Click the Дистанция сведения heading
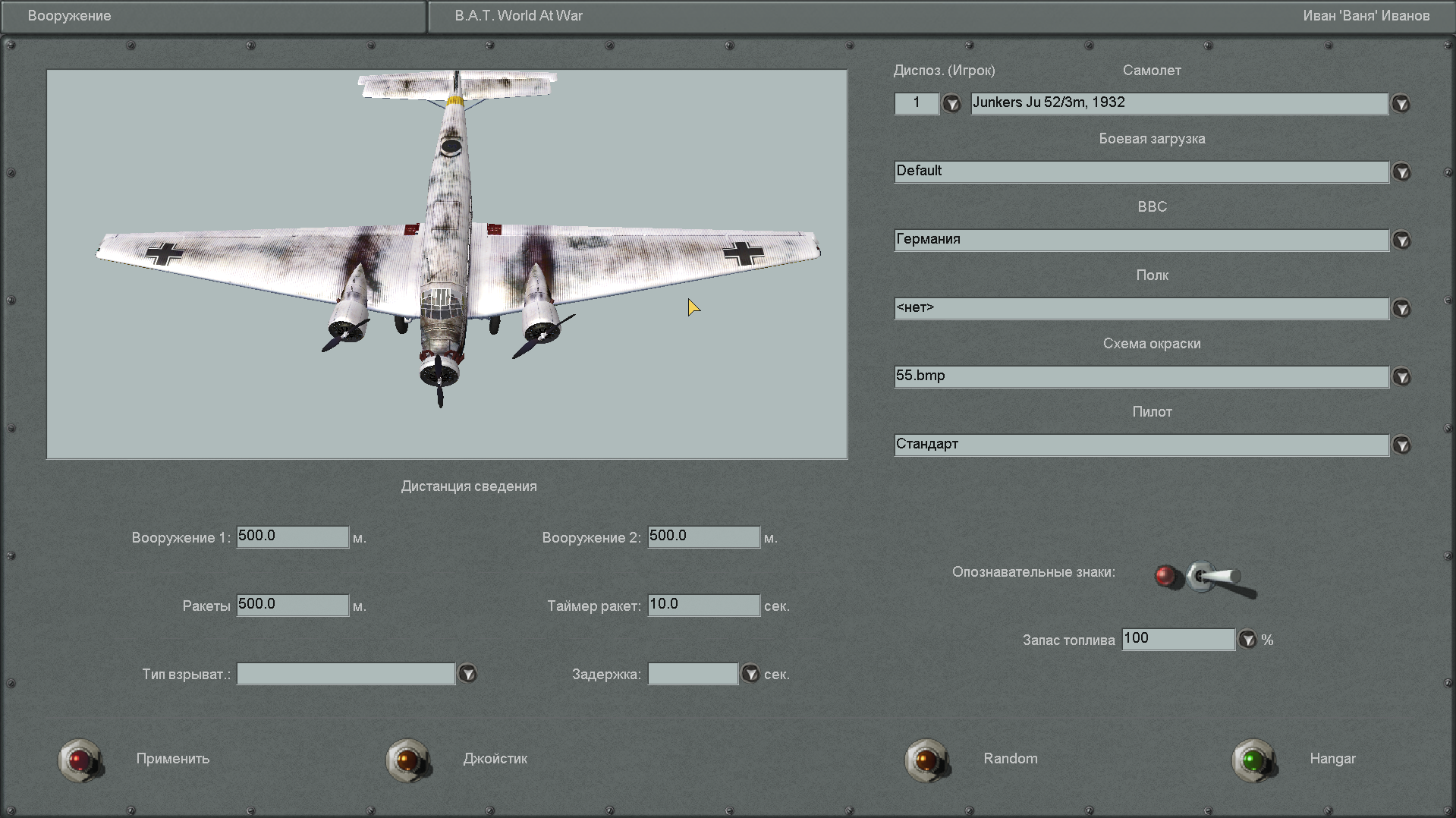 click(469, 486)
